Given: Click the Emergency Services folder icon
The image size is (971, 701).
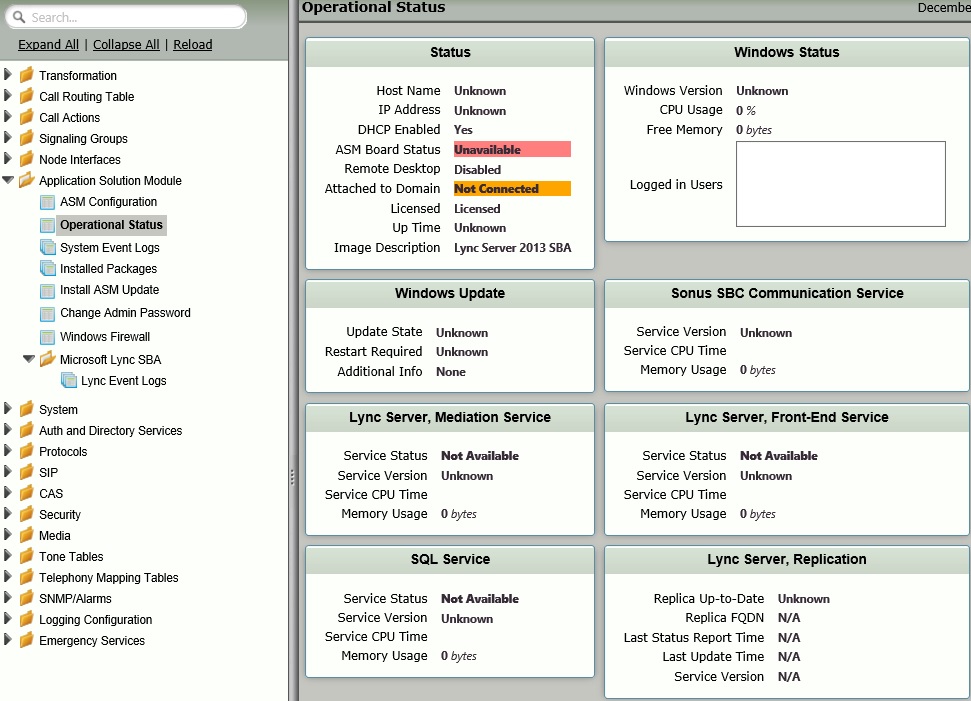Looking at the screenshot, I should click(x=26, y=641).
